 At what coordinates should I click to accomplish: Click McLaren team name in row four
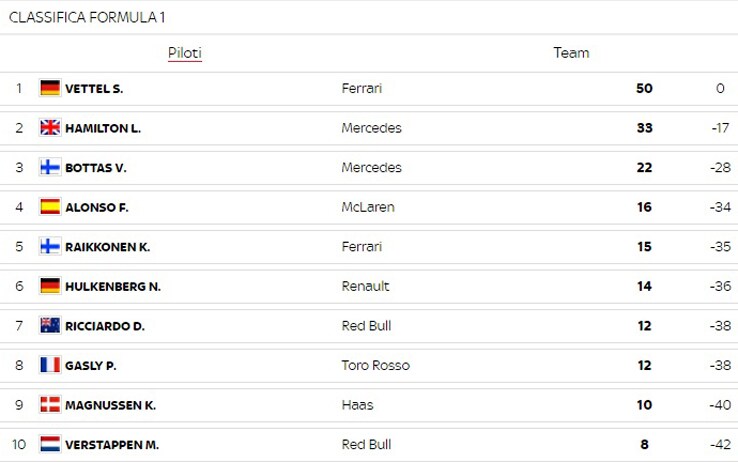click(x=368, y=207)
